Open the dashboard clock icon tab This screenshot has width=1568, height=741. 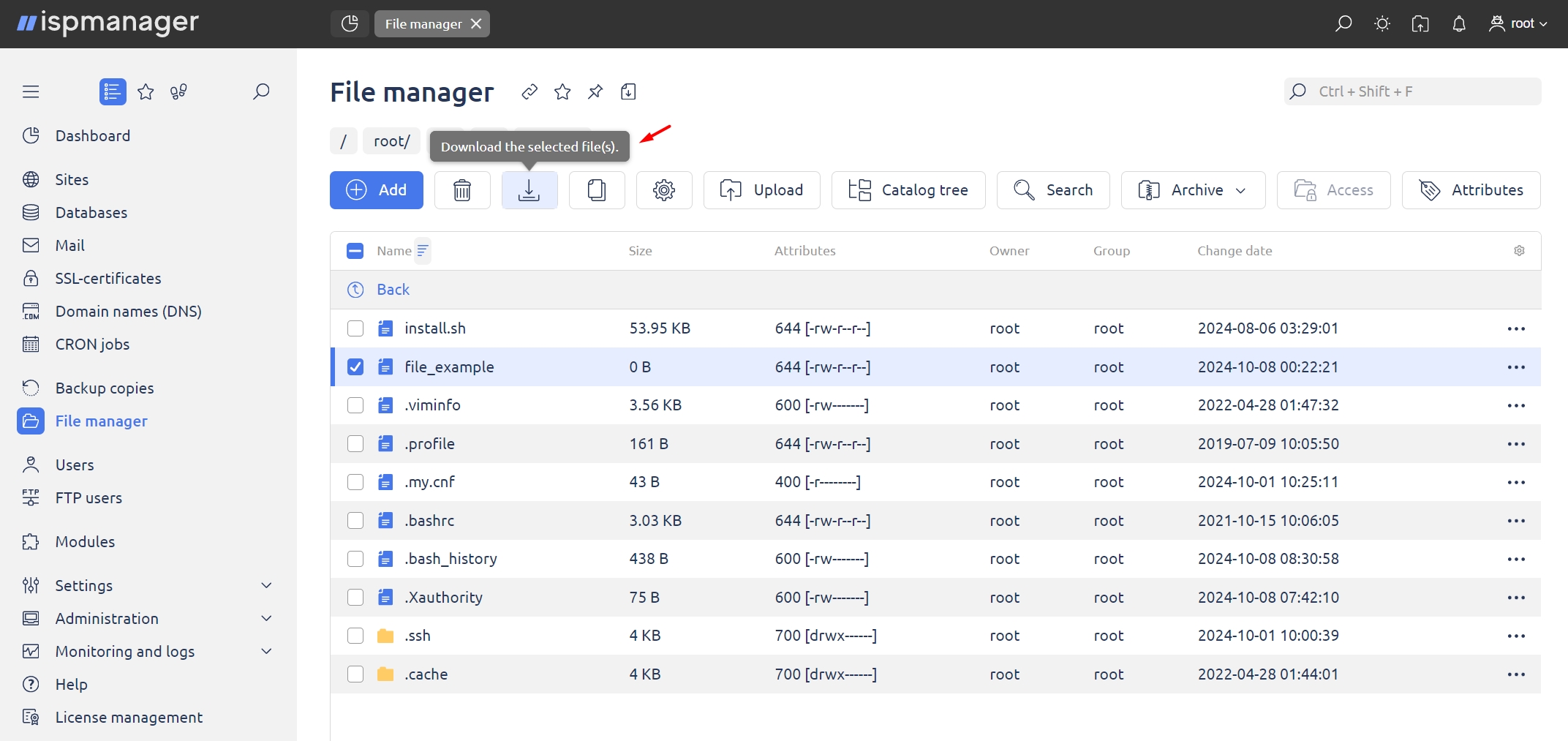350,23
